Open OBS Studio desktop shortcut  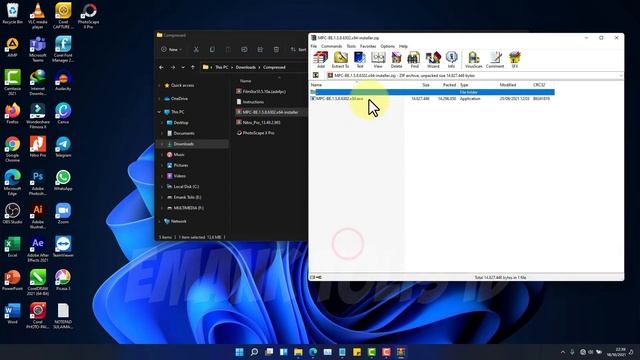tap(12, 213)
